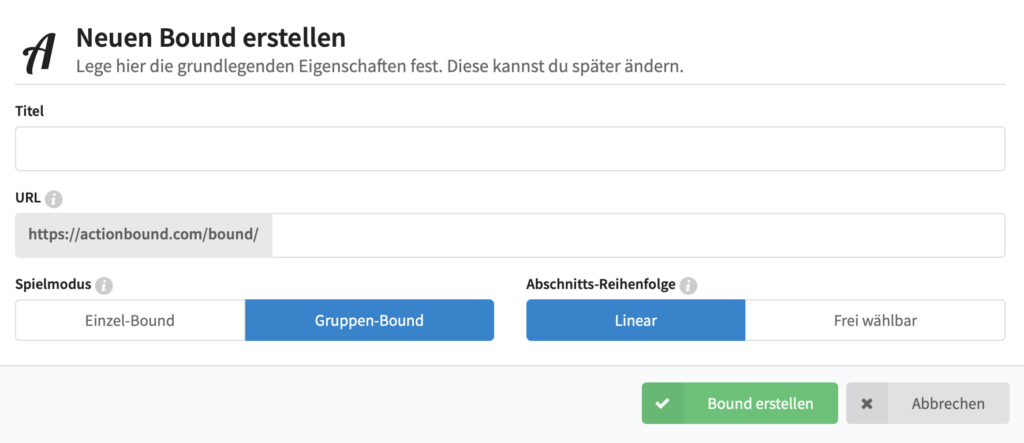
Task: Open the Spielmodus info icon
Action: click(104, 285)
